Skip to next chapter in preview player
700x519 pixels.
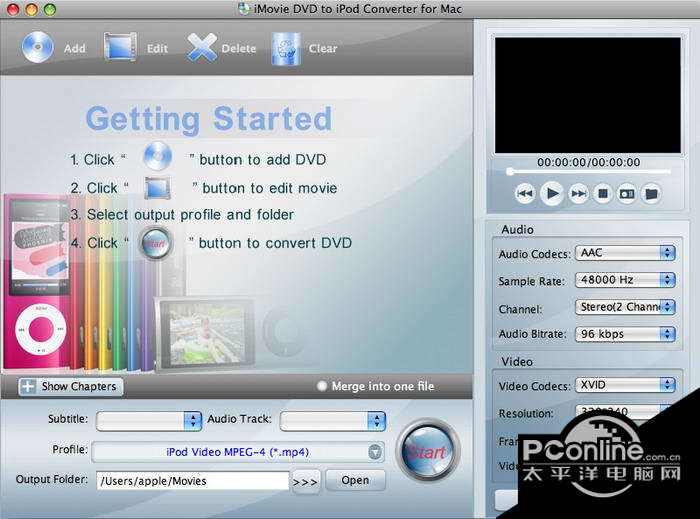(579, 194)
